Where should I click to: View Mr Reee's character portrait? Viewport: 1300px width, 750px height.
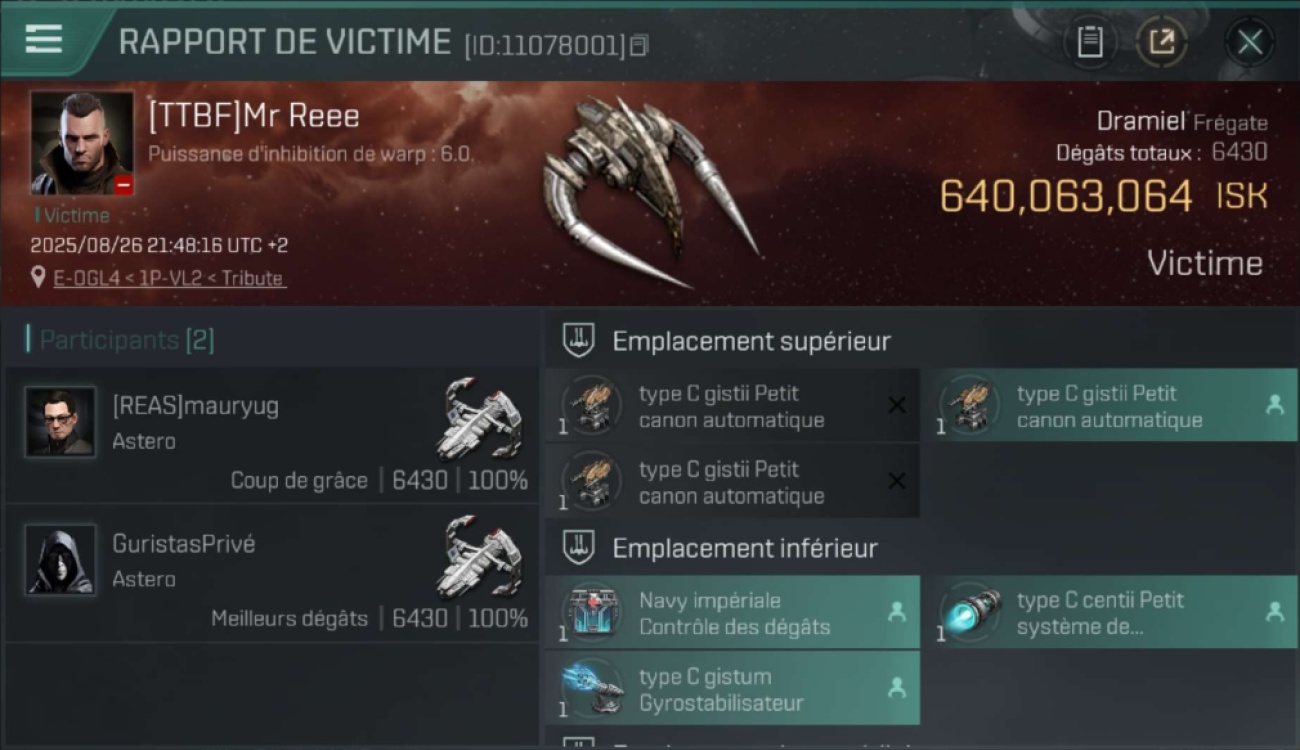pos(81,143)
